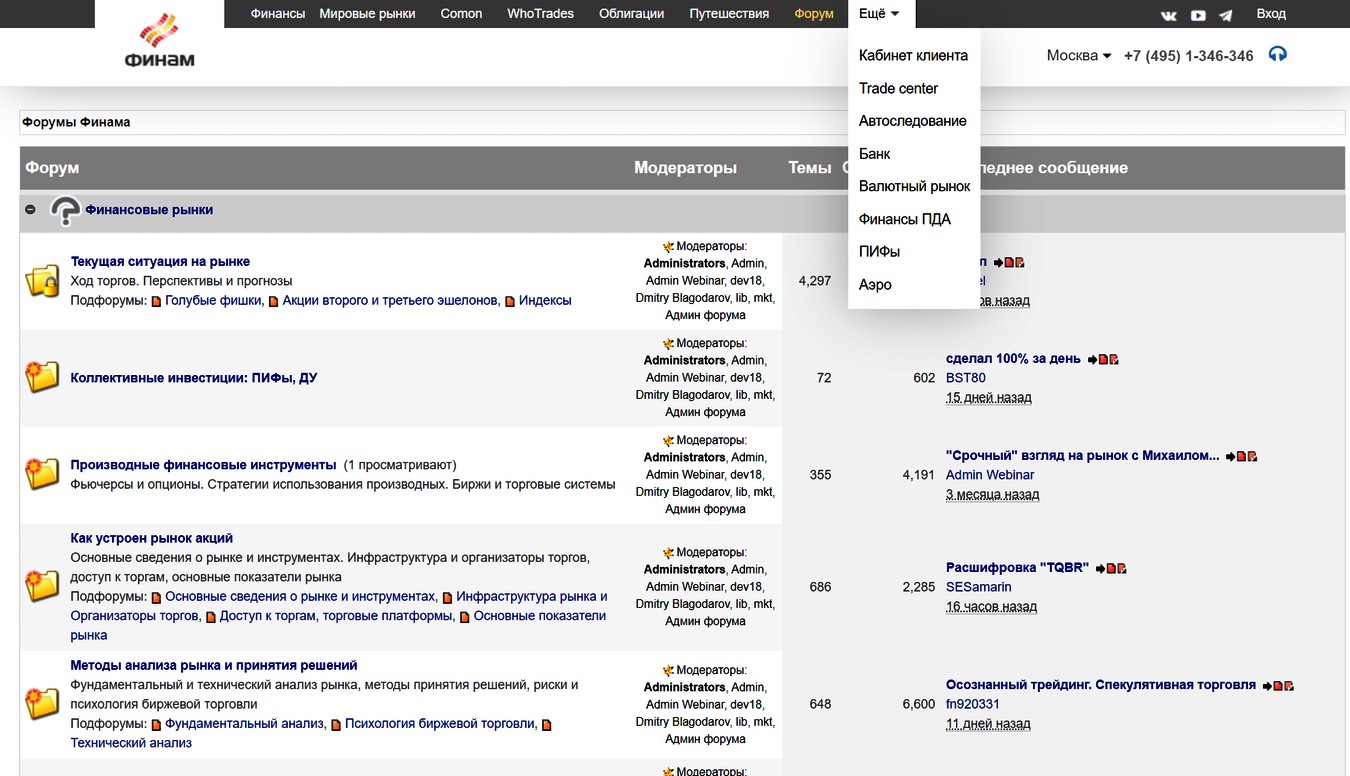This screenshot has width=1350, height=776.
Task: Click the small icon before Голубые фишки
Action: 156,301
